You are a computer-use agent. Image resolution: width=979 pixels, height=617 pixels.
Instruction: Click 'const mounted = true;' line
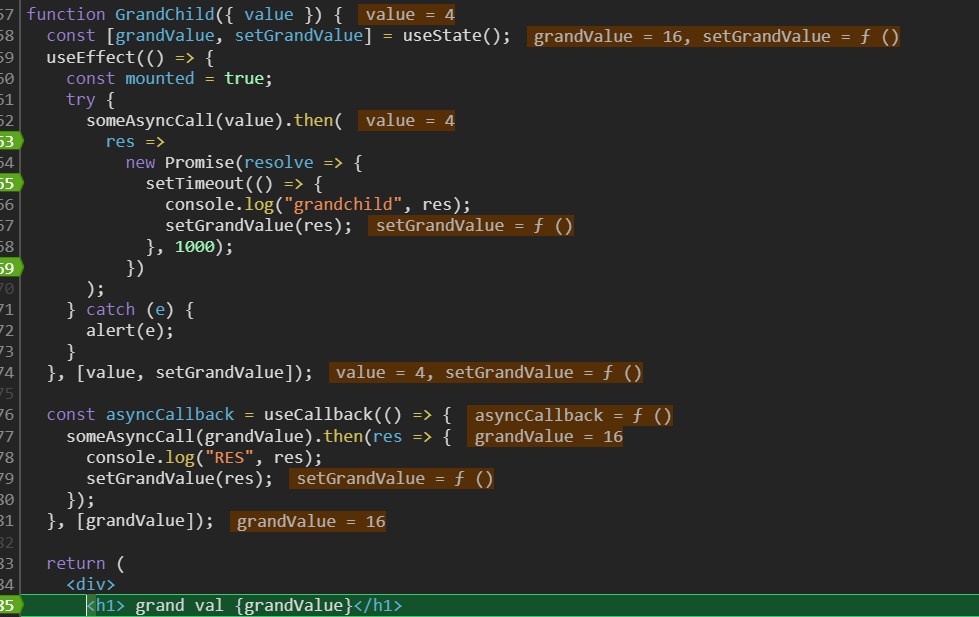tap(169, 79)
